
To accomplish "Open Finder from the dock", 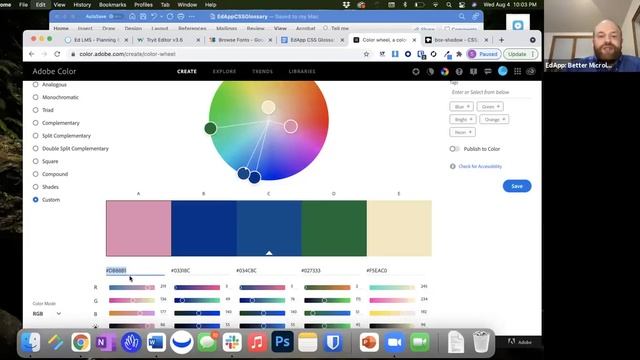I will click(x=31, y=342).
